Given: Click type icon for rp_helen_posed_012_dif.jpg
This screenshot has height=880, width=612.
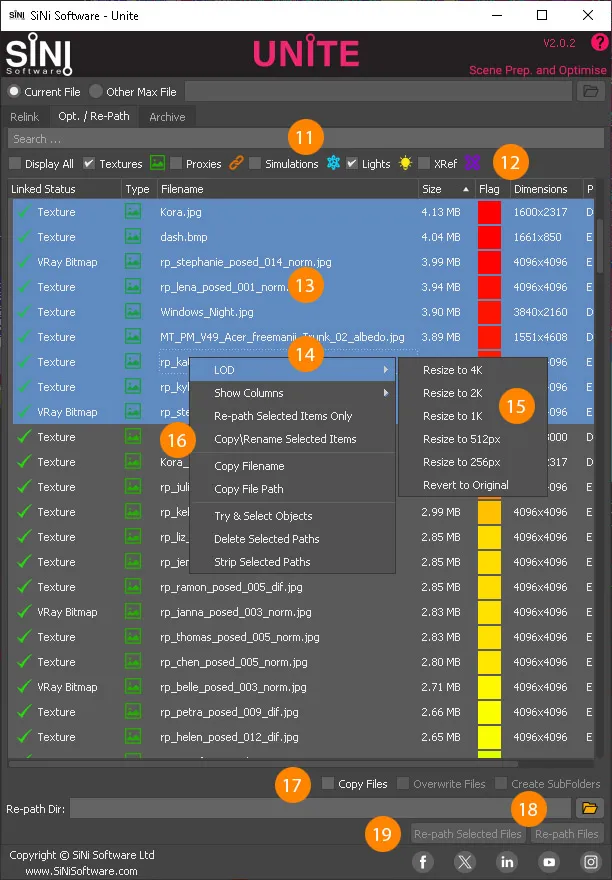Looking at the screenshot, I should 133,736.
